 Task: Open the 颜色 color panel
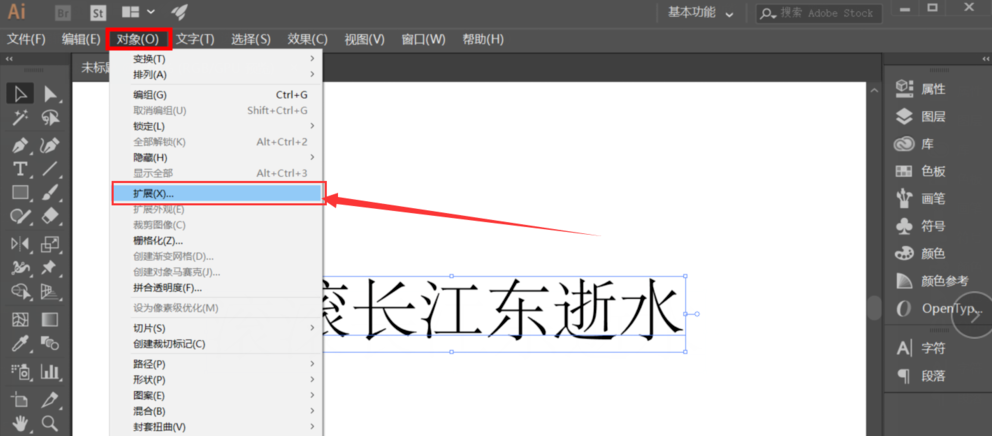(922, 254)
